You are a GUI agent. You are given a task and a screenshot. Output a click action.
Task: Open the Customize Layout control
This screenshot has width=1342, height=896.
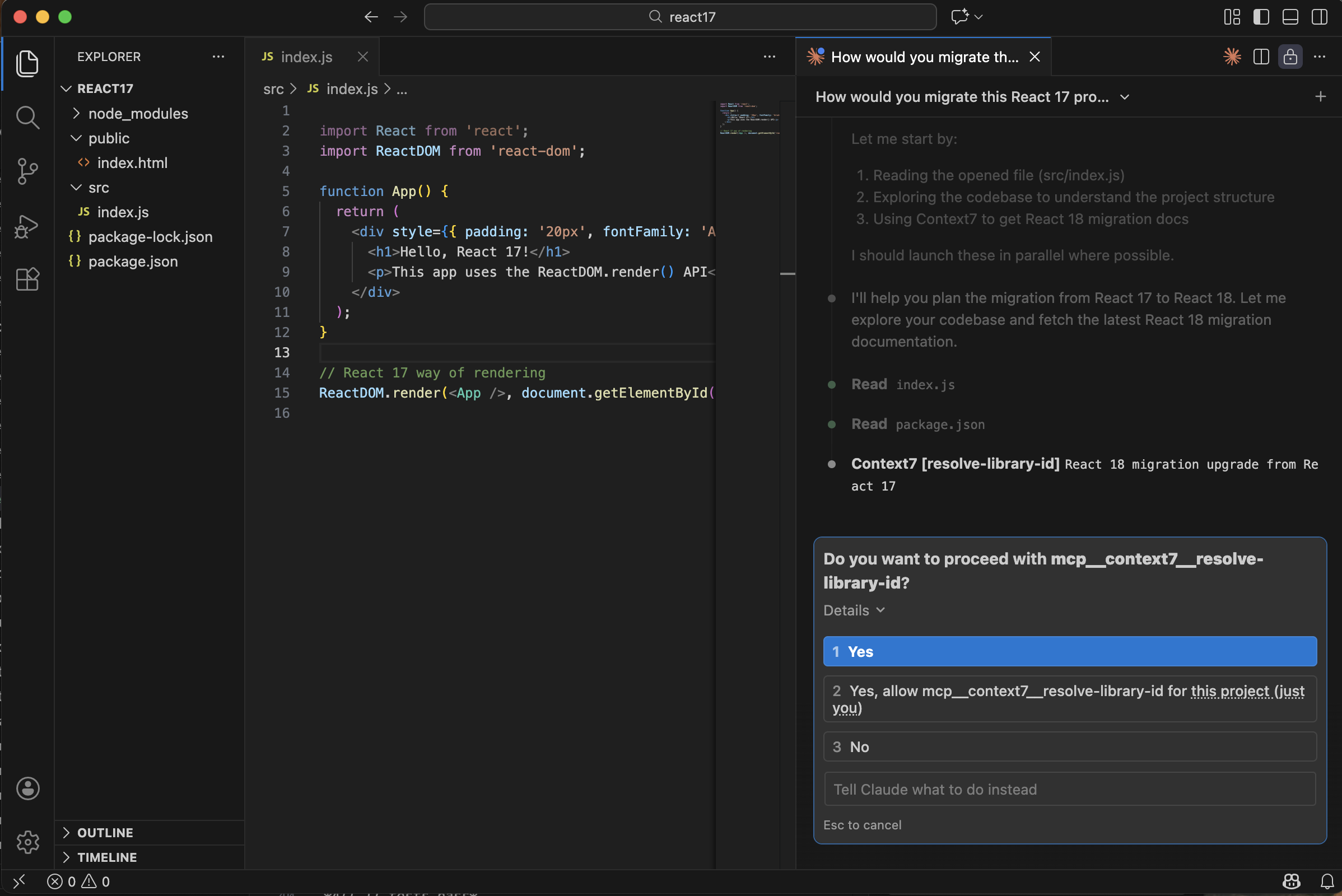click(x=1232, y=17)
